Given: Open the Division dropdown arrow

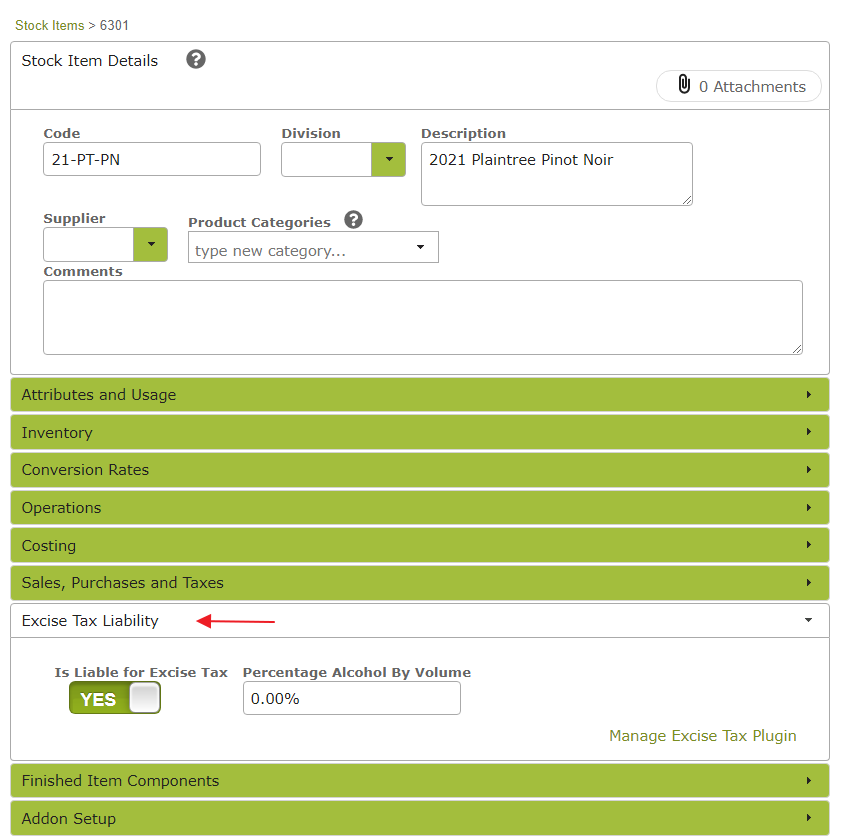Looking at the screenshot, I should [x=389, y=159].
